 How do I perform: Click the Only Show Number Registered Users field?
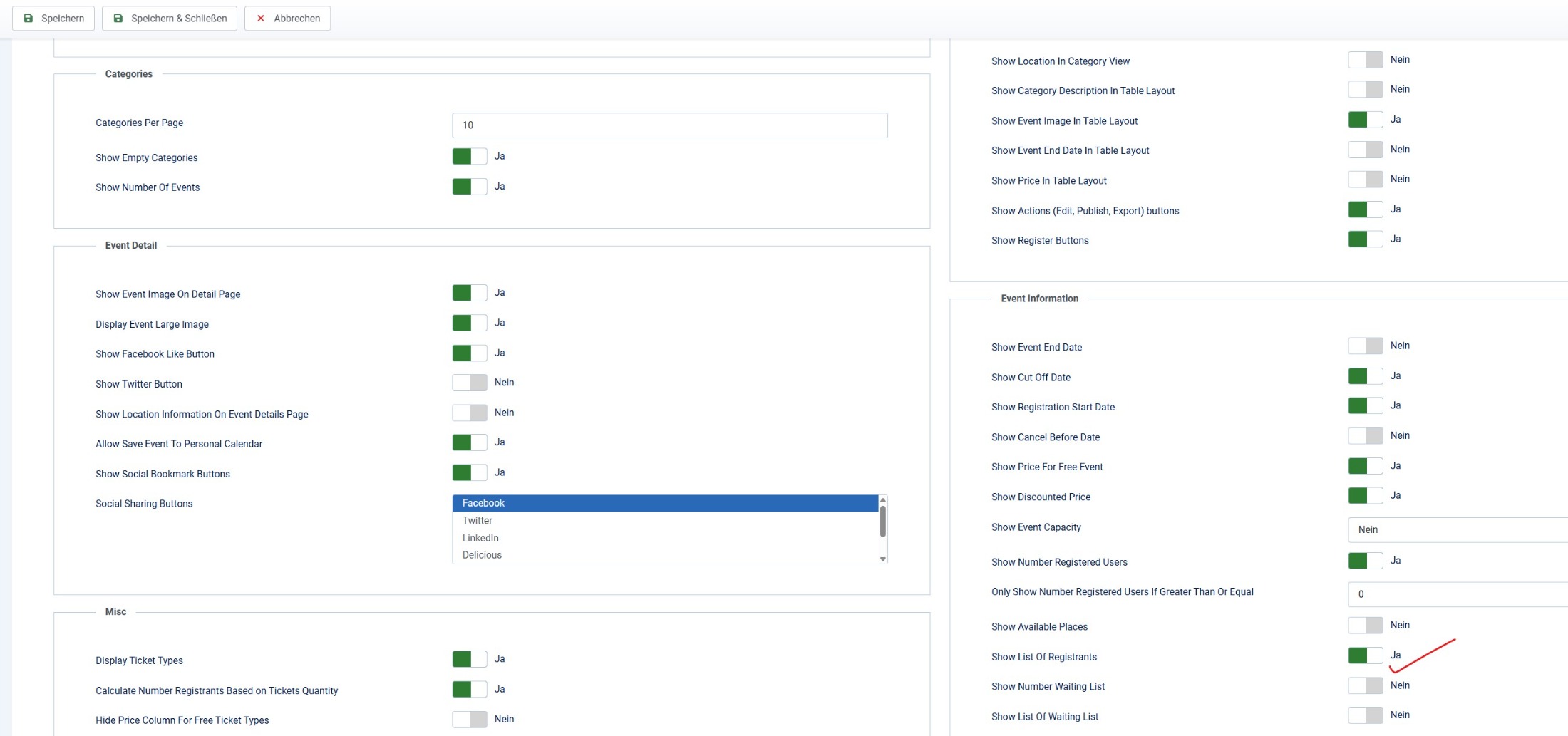click(1454, 594)
